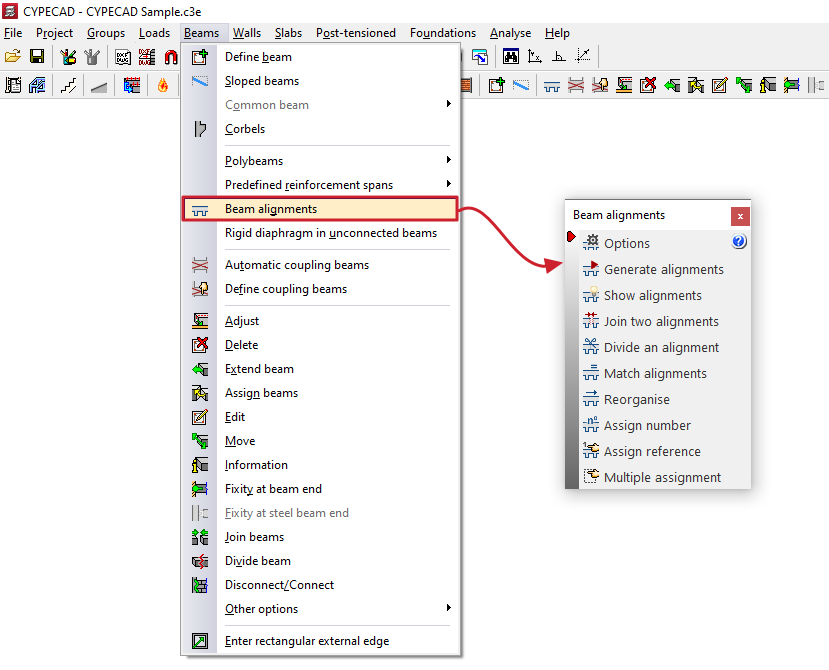Click the orthogonal angle icon in toolbar
Screen dimensions: 829x670
(x=559, y=57)
